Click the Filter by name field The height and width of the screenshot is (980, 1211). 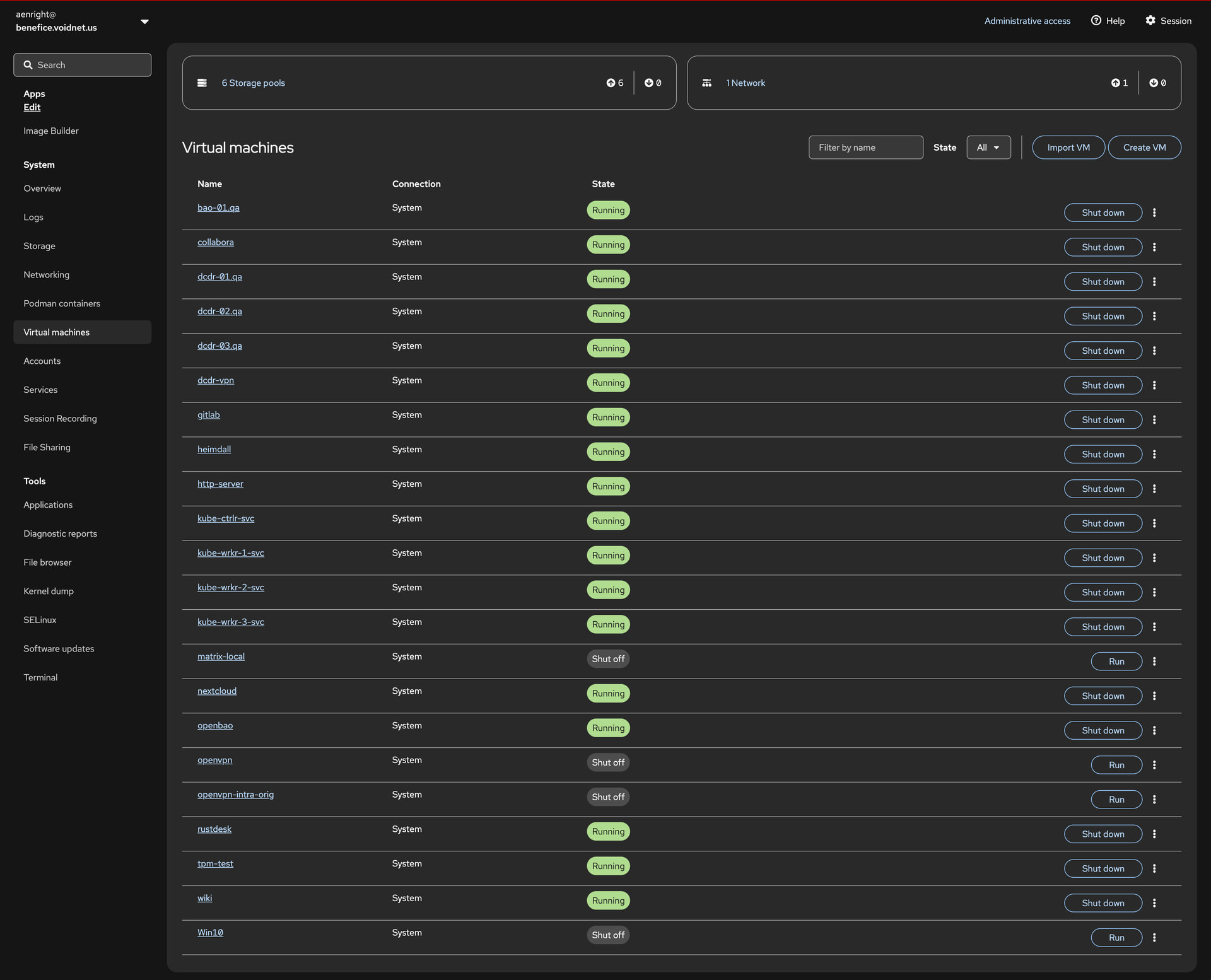click(x=866, y=148)
